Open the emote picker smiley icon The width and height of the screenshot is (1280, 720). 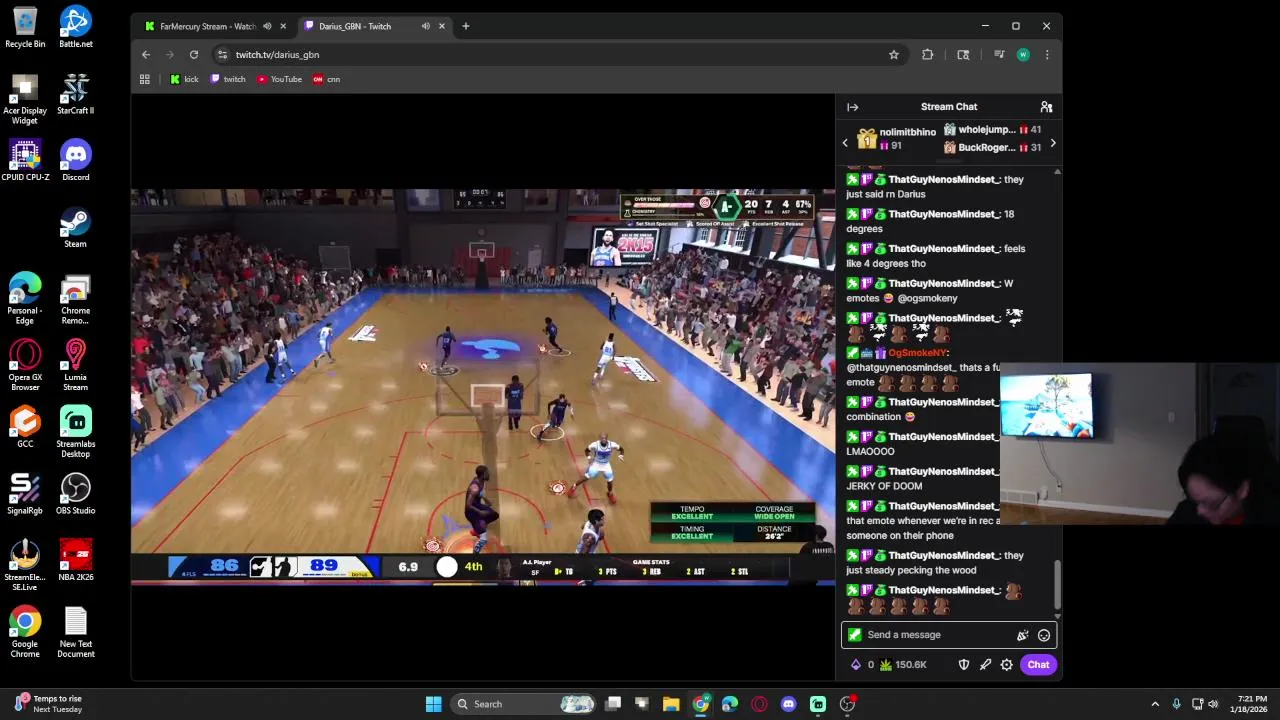(1044, 635)
